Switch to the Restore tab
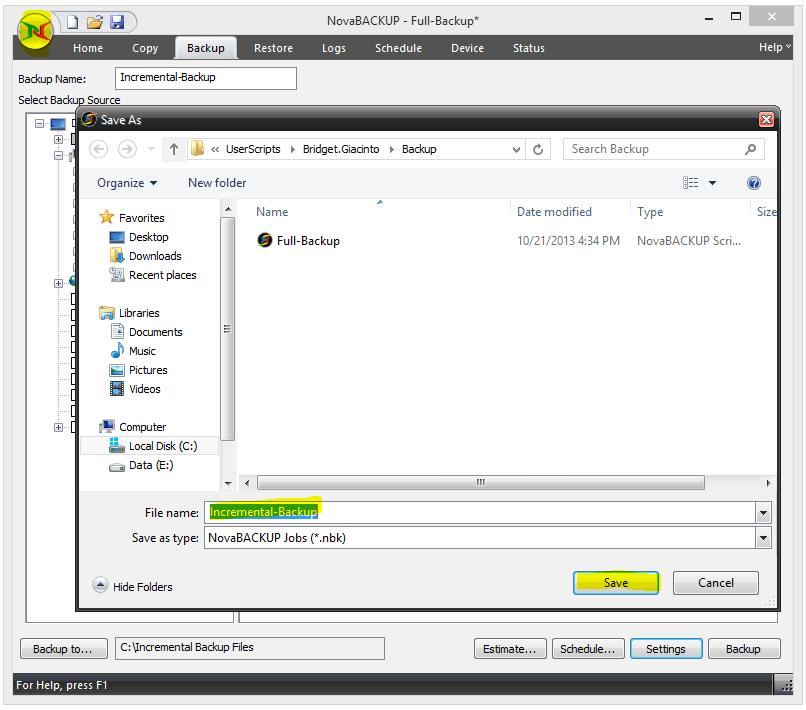This screenshot has height=710, width=806. 273,48
